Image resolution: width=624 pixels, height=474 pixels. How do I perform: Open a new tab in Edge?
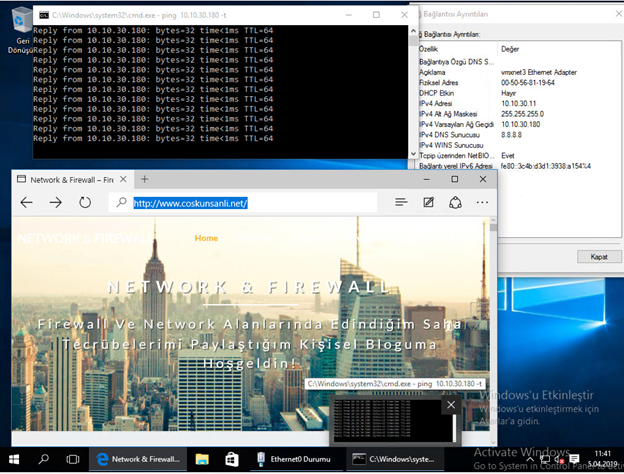coord(144,179)
